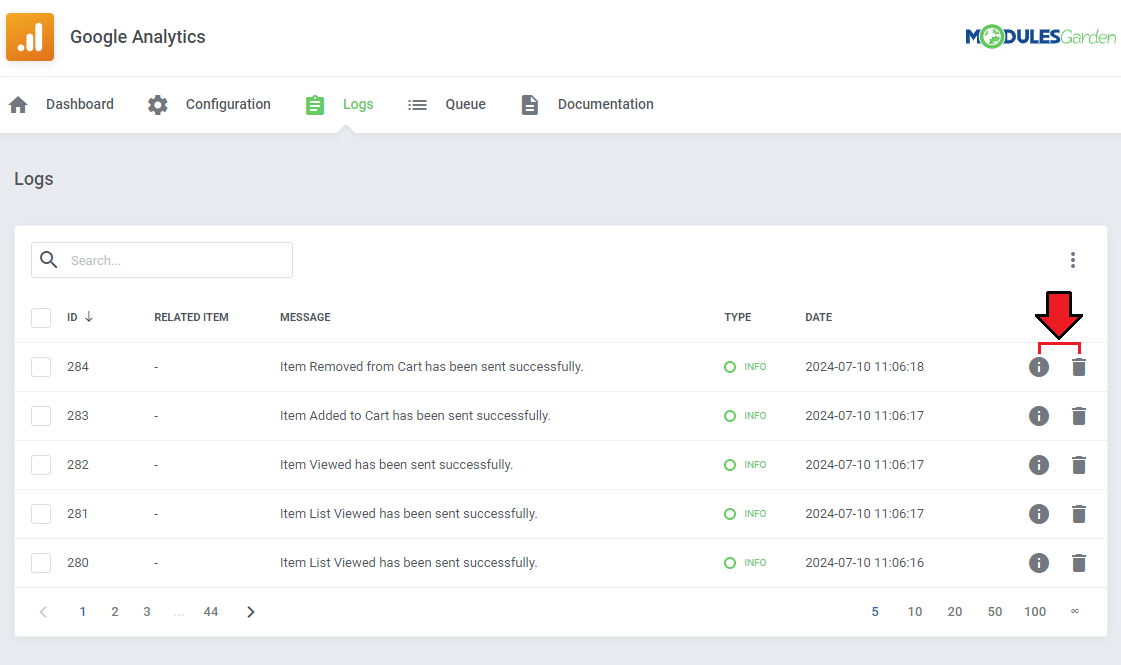Go to page 3
The image size is (1121, 665).
(147, 612)
